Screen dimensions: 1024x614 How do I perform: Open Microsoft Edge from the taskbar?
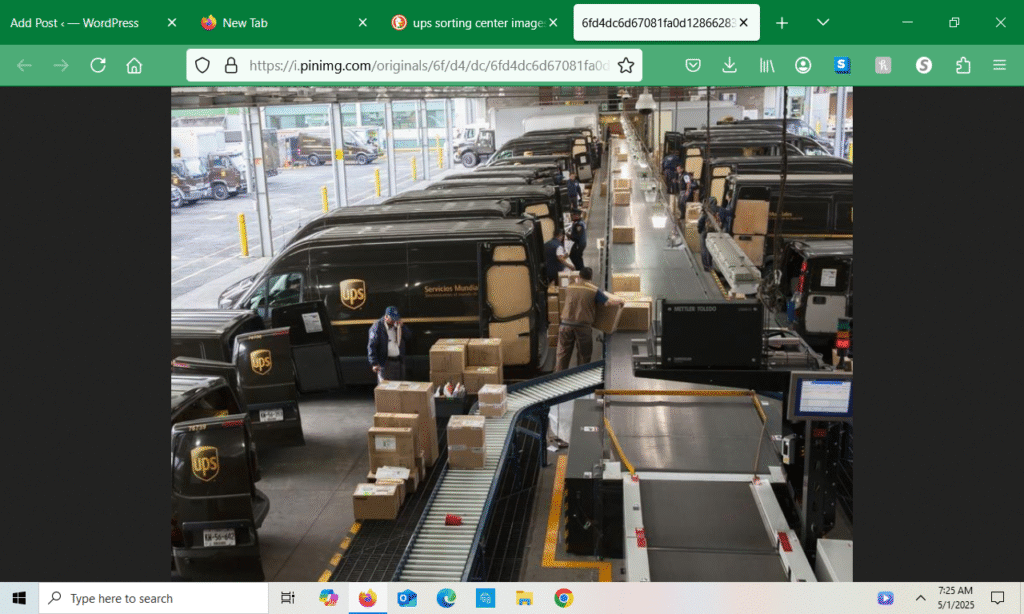click(x=446, y=598)
